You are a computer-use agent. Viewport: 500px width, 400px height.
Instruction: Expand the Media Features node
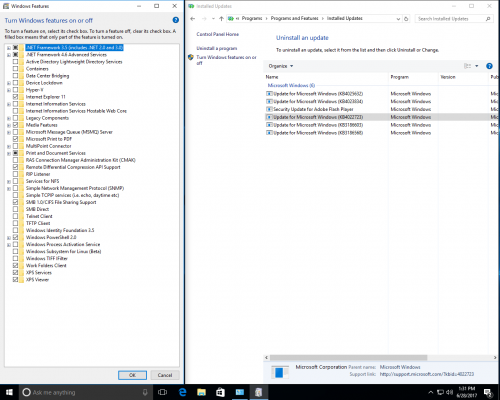(x=9, y=125)
